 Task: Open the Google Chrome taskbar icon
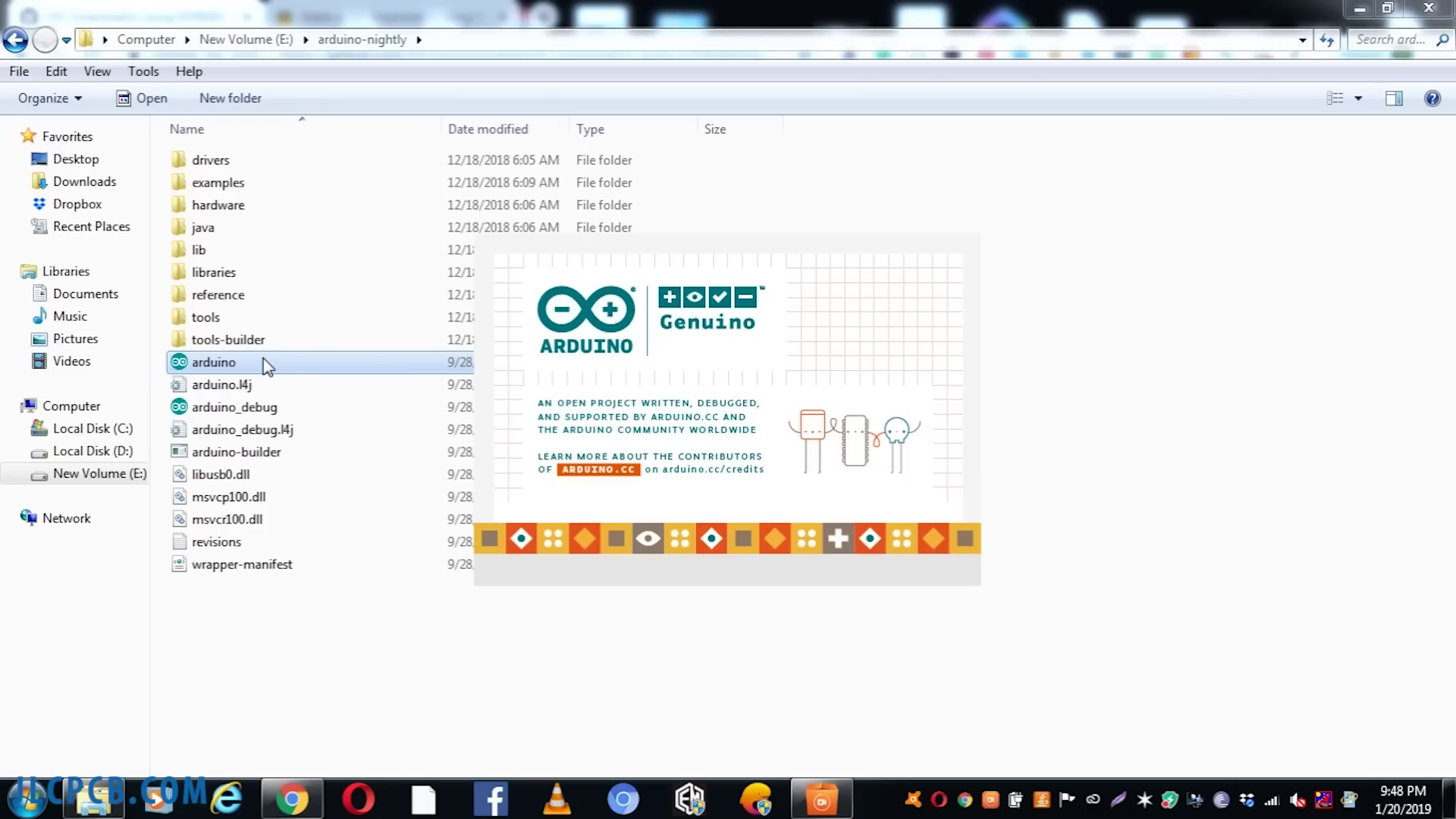pos(292,799)
